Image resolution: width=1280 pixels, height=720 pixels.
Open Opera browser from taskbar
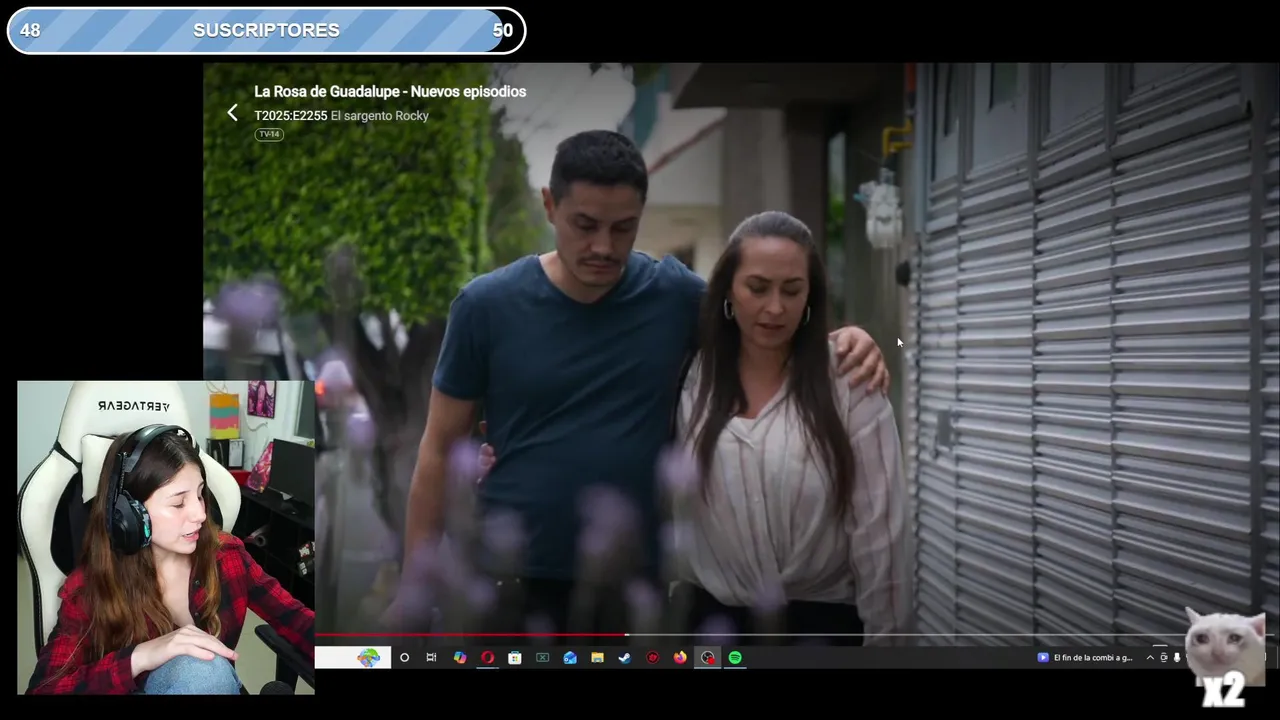tap(488, 657)
